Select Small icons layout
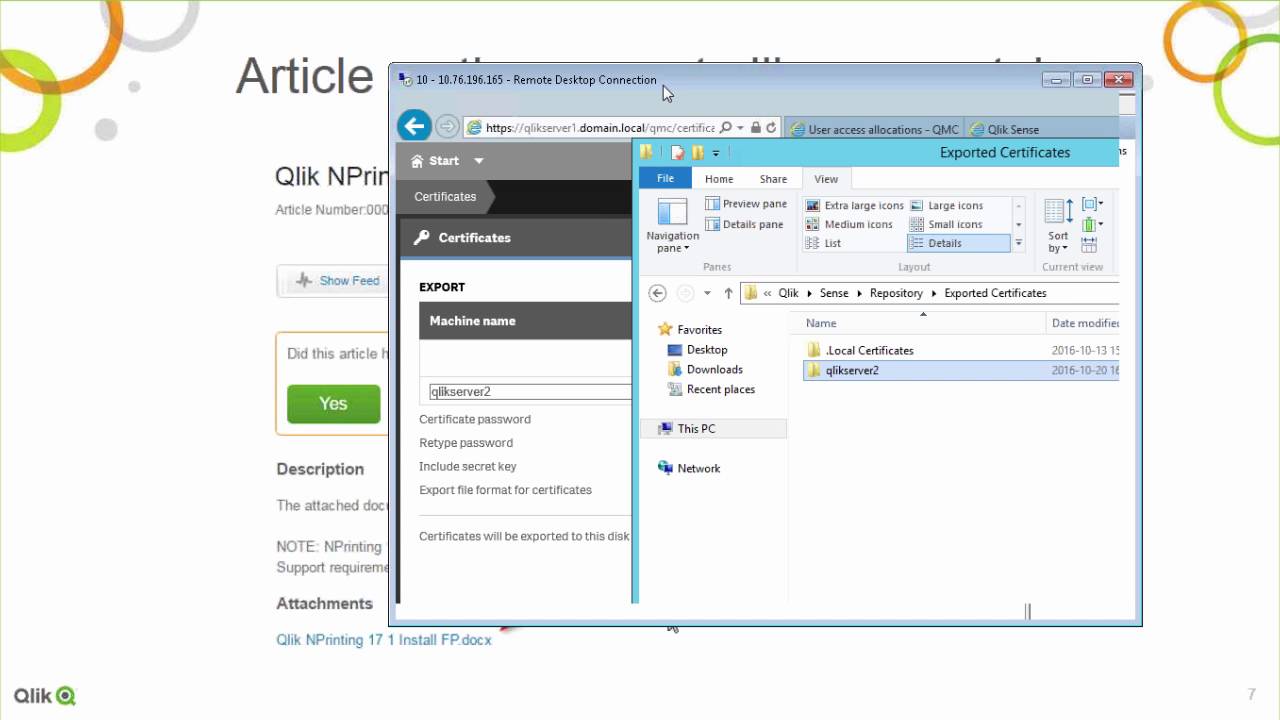Viewport: 1280px width, 720px height. pos(946,224)
